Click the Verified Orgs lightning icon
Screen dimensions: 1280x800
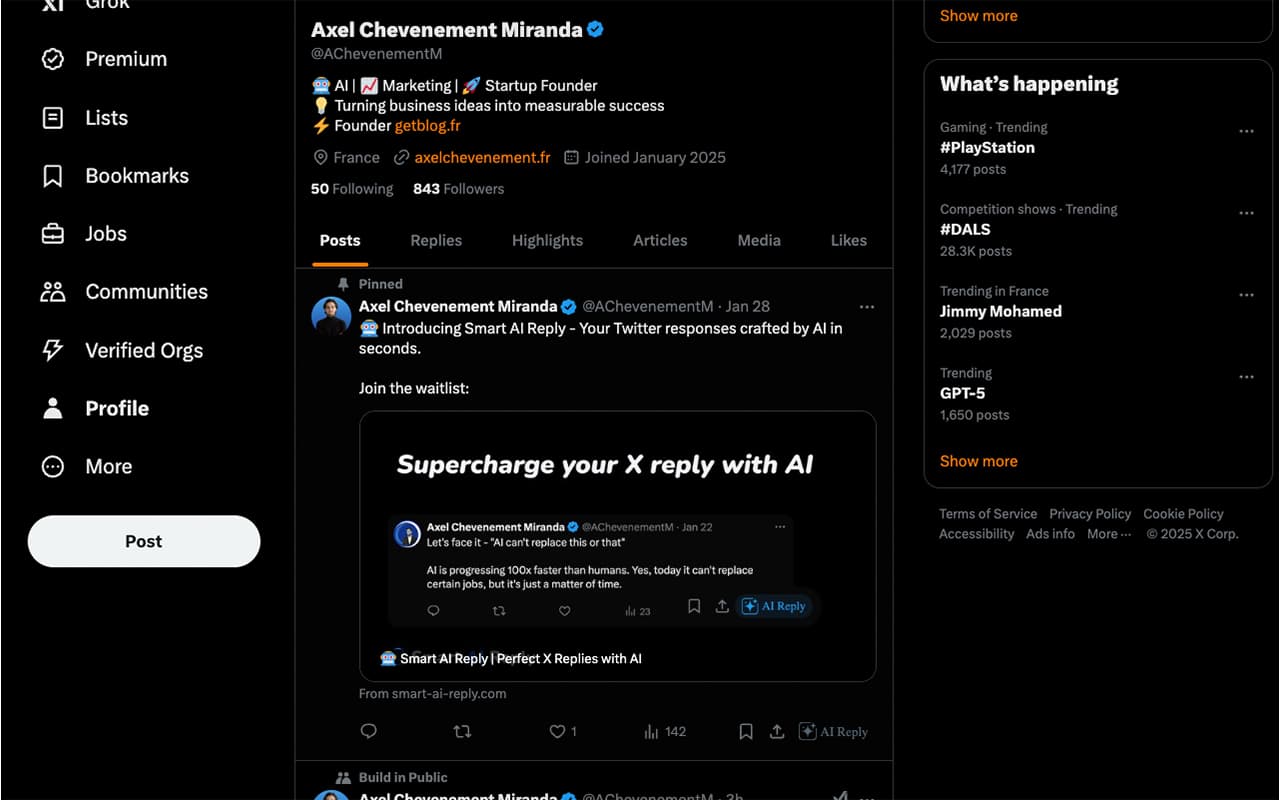[52, 350]
